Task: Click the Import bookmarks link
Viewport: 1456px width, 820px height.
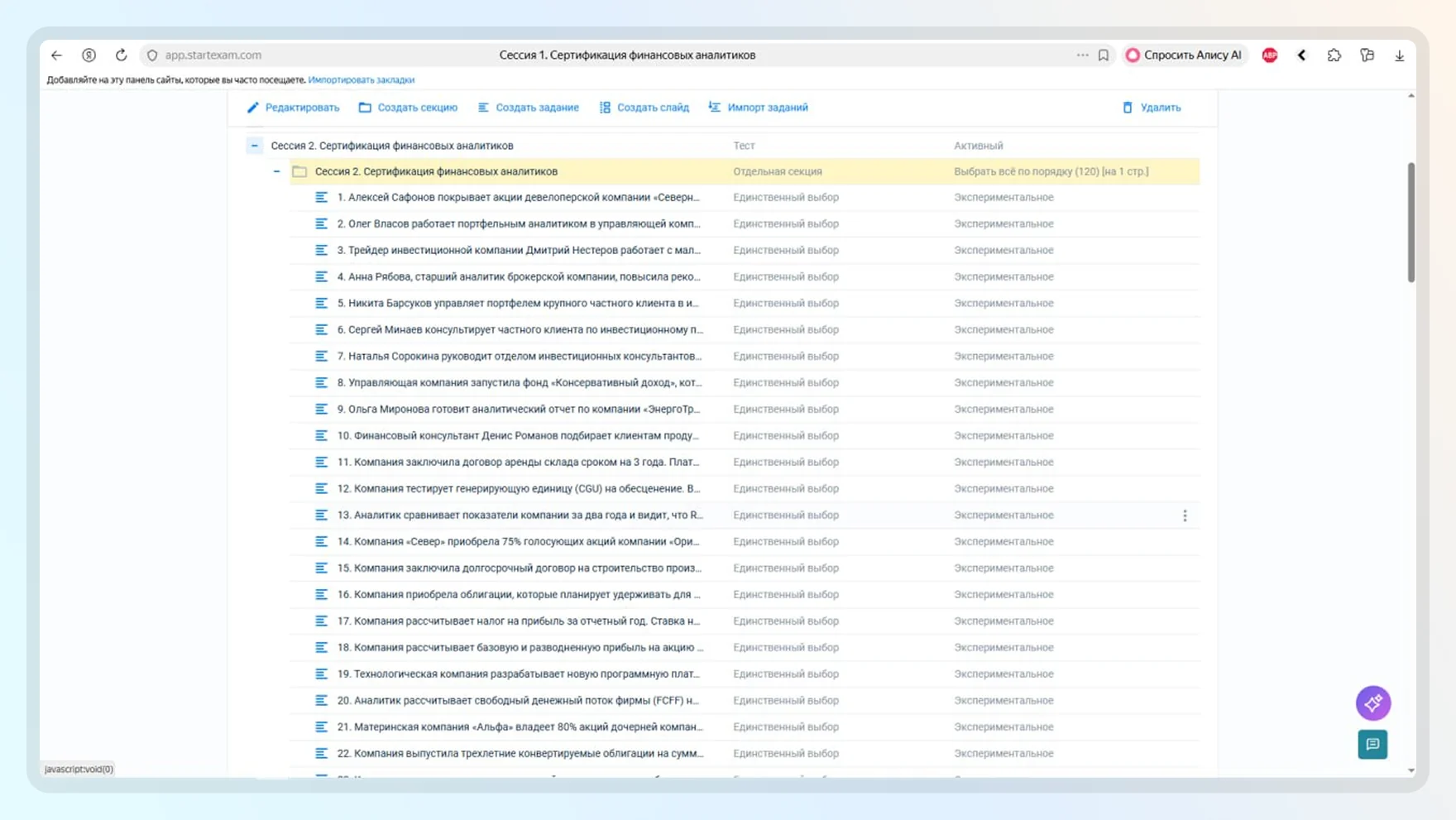Action: [x=362, y=80]
